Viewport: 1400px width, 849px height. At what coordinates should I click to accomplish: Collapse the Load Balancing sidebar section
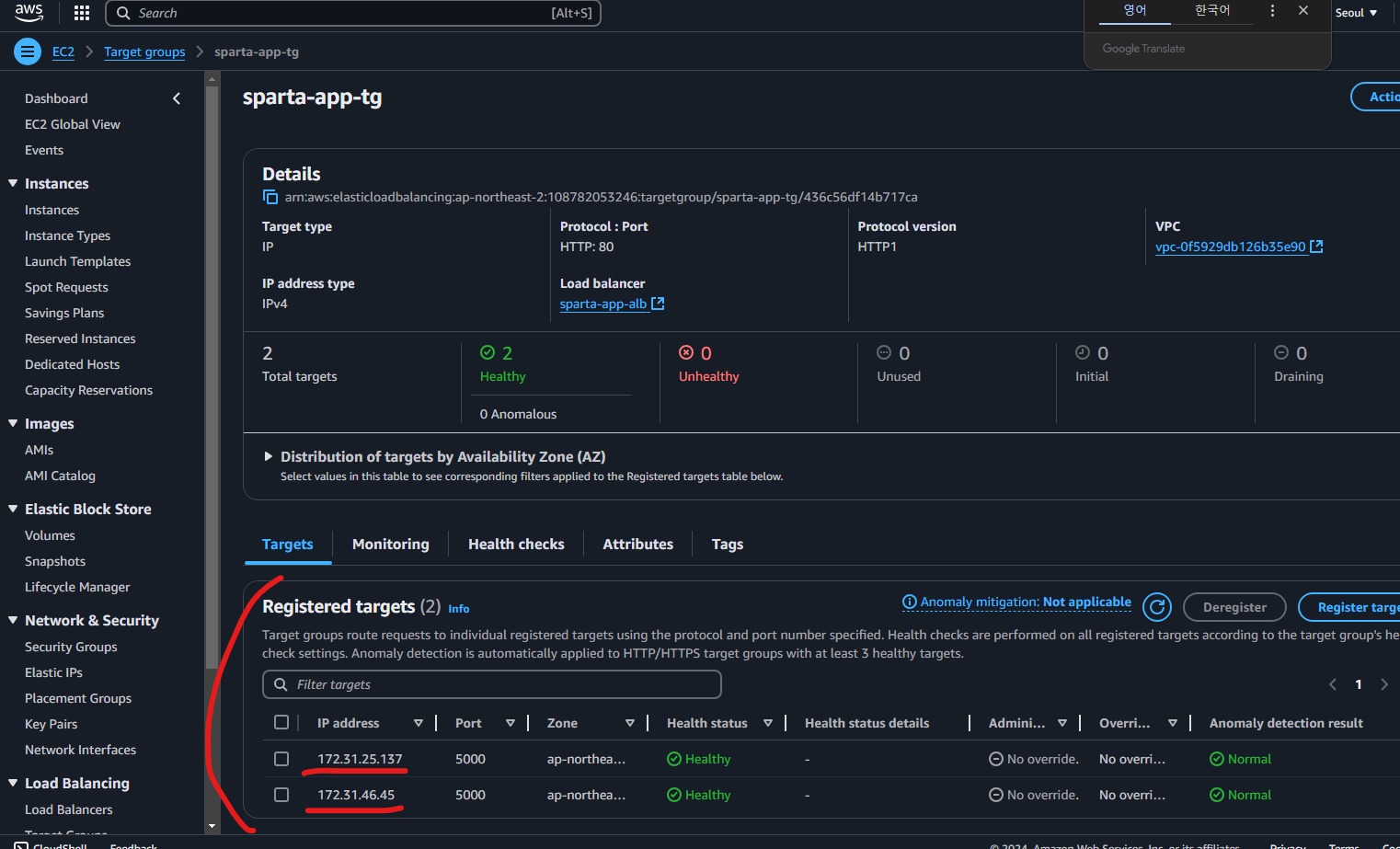(x=13, y=783)
